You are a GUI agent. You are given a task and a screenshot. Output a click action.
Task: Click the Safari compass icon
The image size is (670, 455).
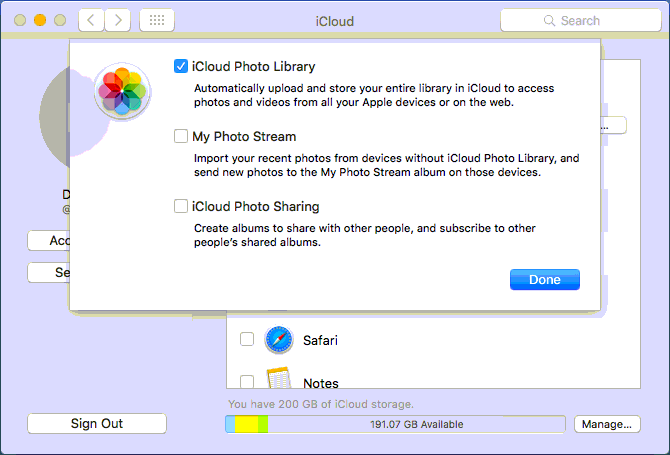tap(279, 340)
